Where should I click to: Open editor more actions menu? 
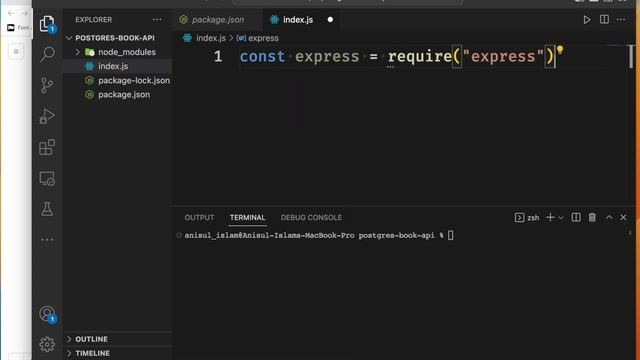click(621, 20)
